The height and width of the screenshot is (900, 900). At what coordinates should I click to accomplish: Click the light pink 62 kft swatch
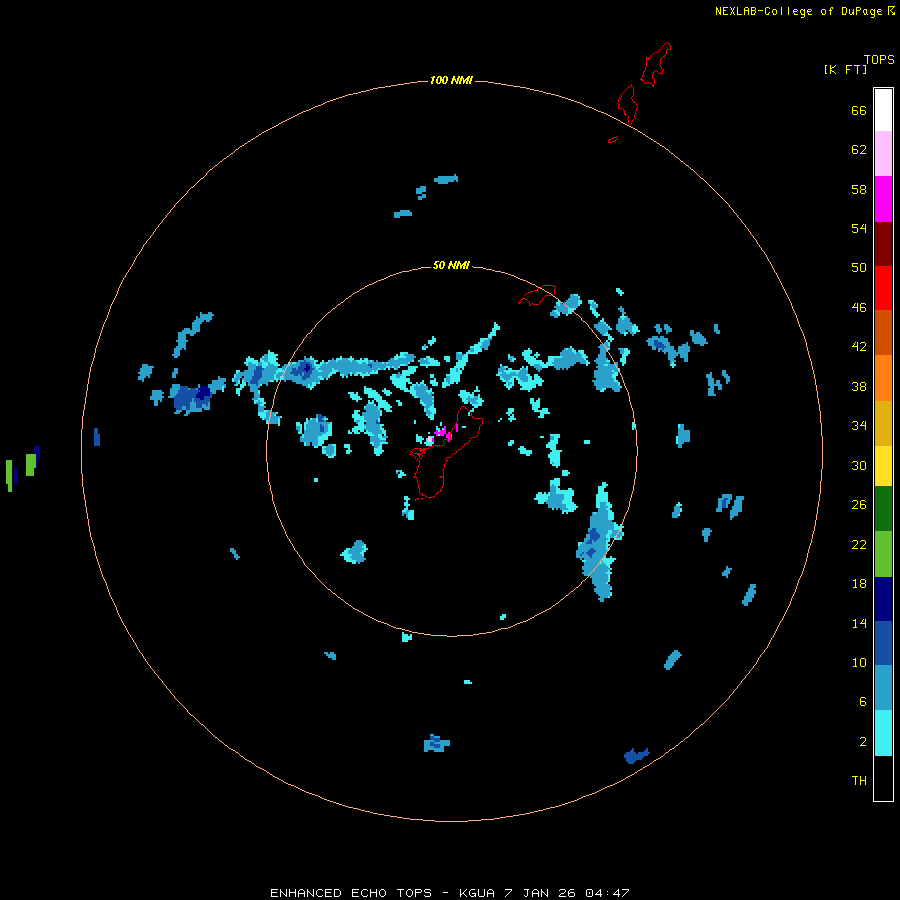[x=883, y=154]
